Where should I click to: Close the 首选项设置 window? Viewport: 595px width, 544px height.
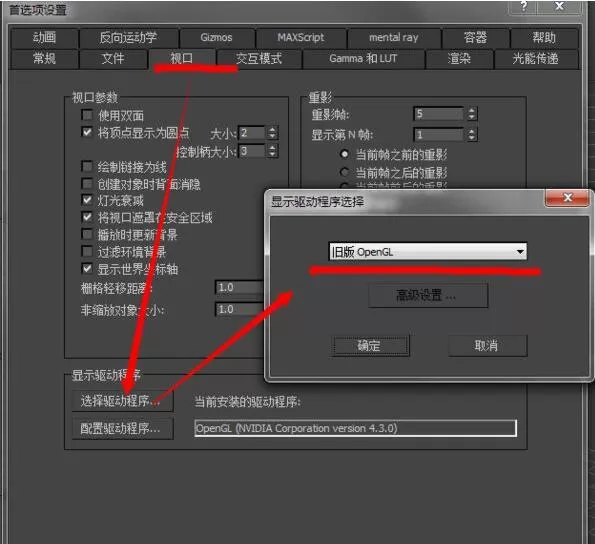click(560, 6)
